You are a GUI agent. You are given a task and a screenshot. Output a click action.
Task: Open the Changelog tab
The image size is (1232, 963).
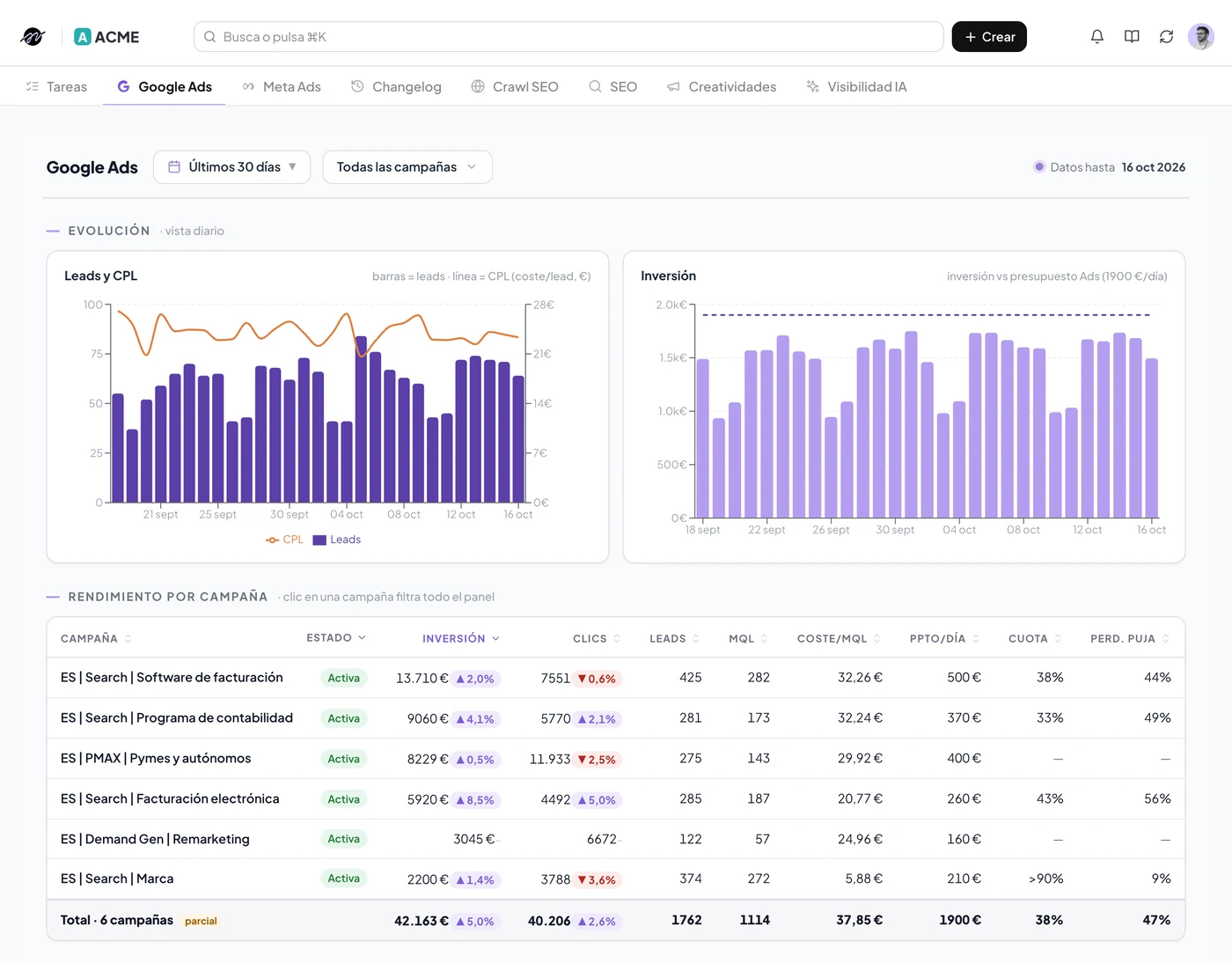coord(396,86)
